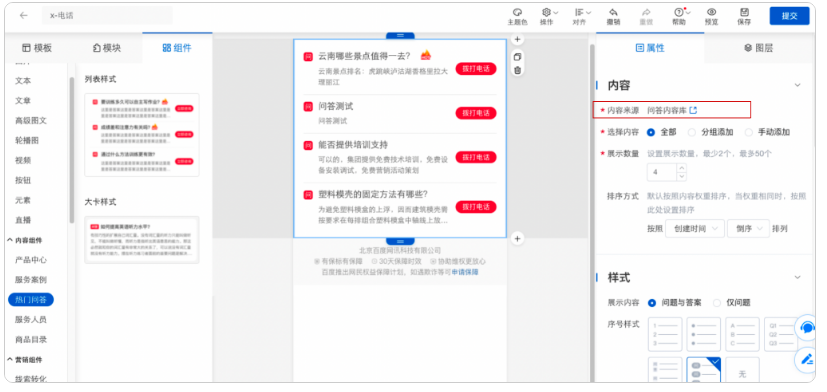Click the plus icon above the copy icon
The width and height of the screenshot is (827, 392).
tap(517, 40)
